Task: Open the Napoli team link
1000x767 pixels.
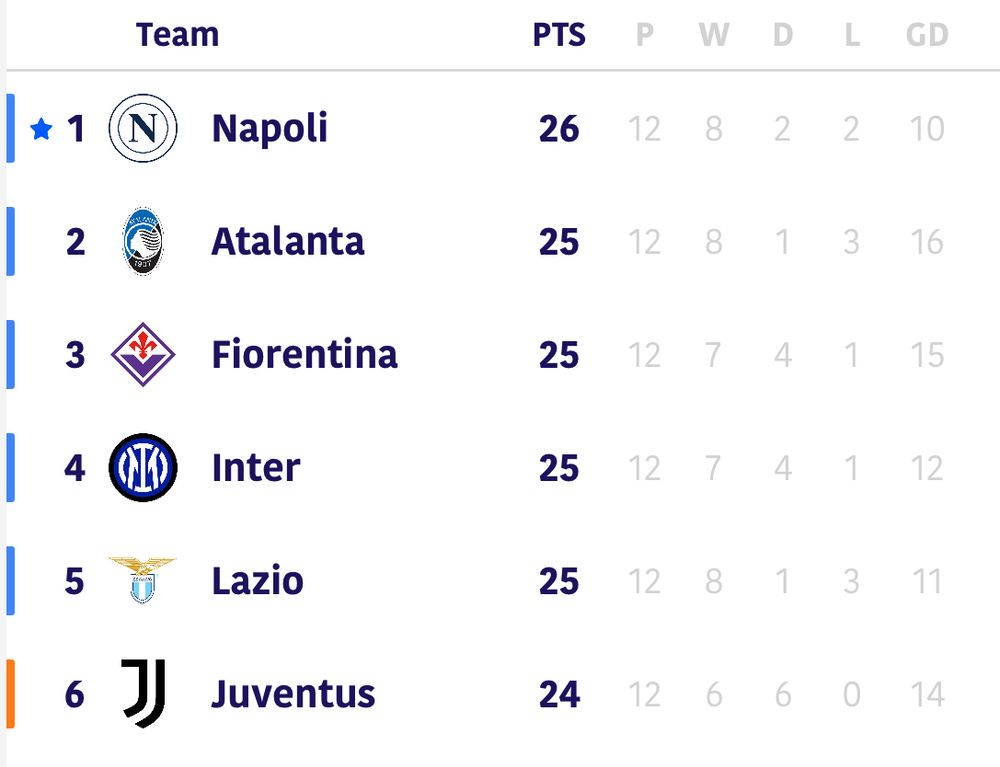Action: 269,128
